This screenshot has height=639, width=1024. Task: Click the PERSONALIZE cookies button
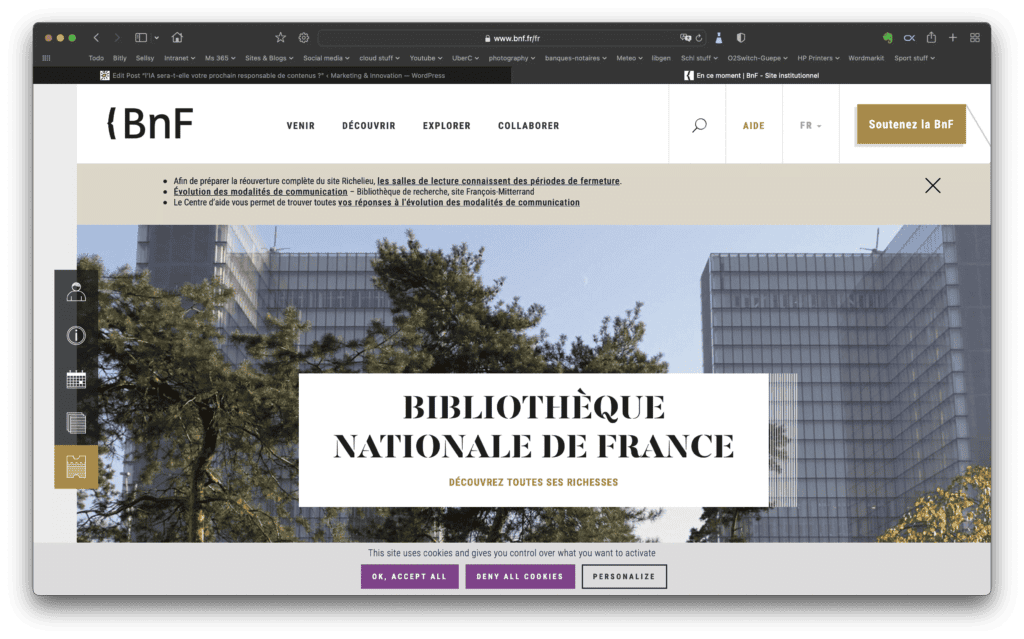[x=624, y=576]
